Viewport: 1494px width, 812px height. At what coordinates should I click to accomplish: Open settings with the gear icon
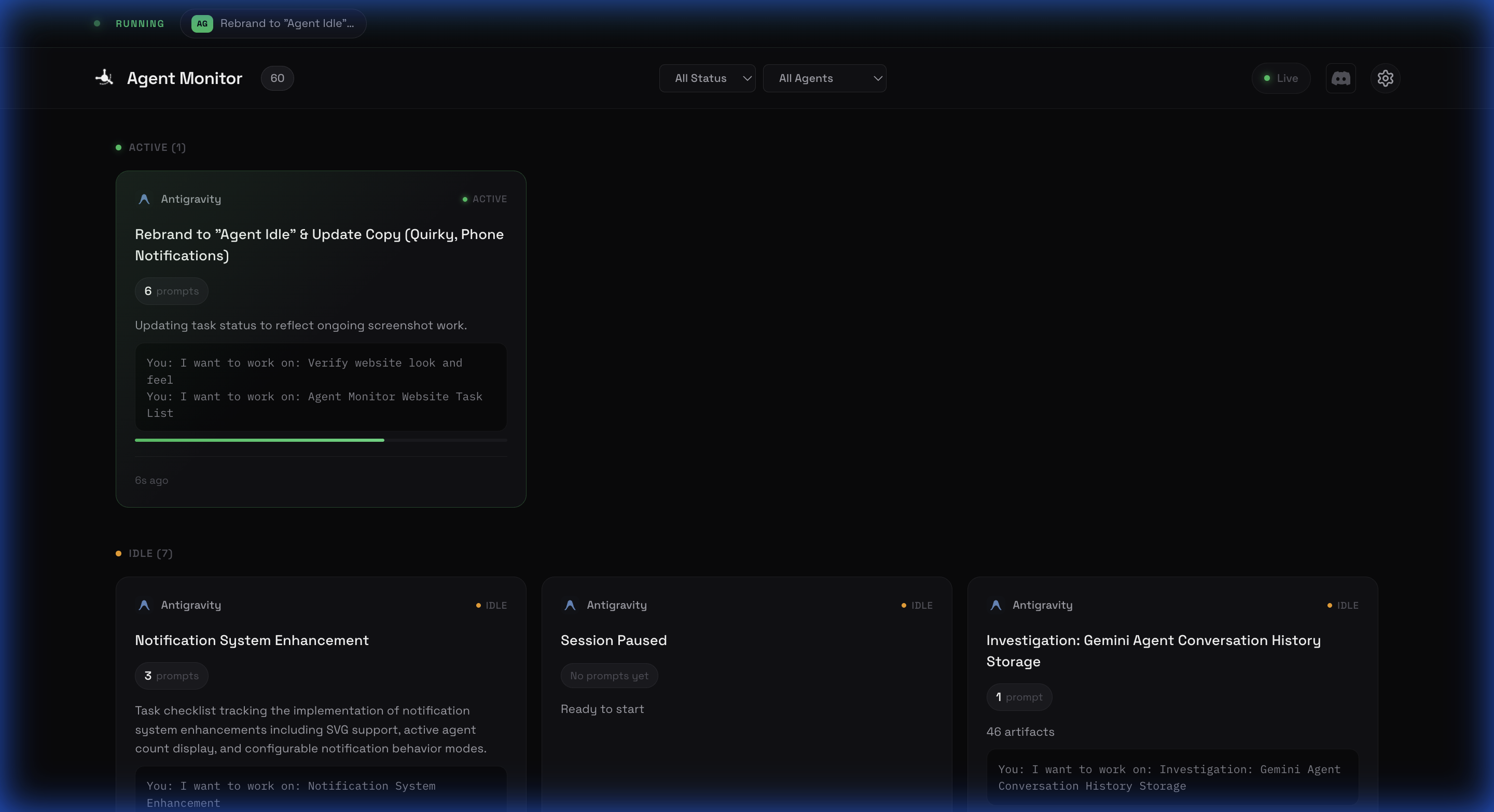coord(1386,78)
